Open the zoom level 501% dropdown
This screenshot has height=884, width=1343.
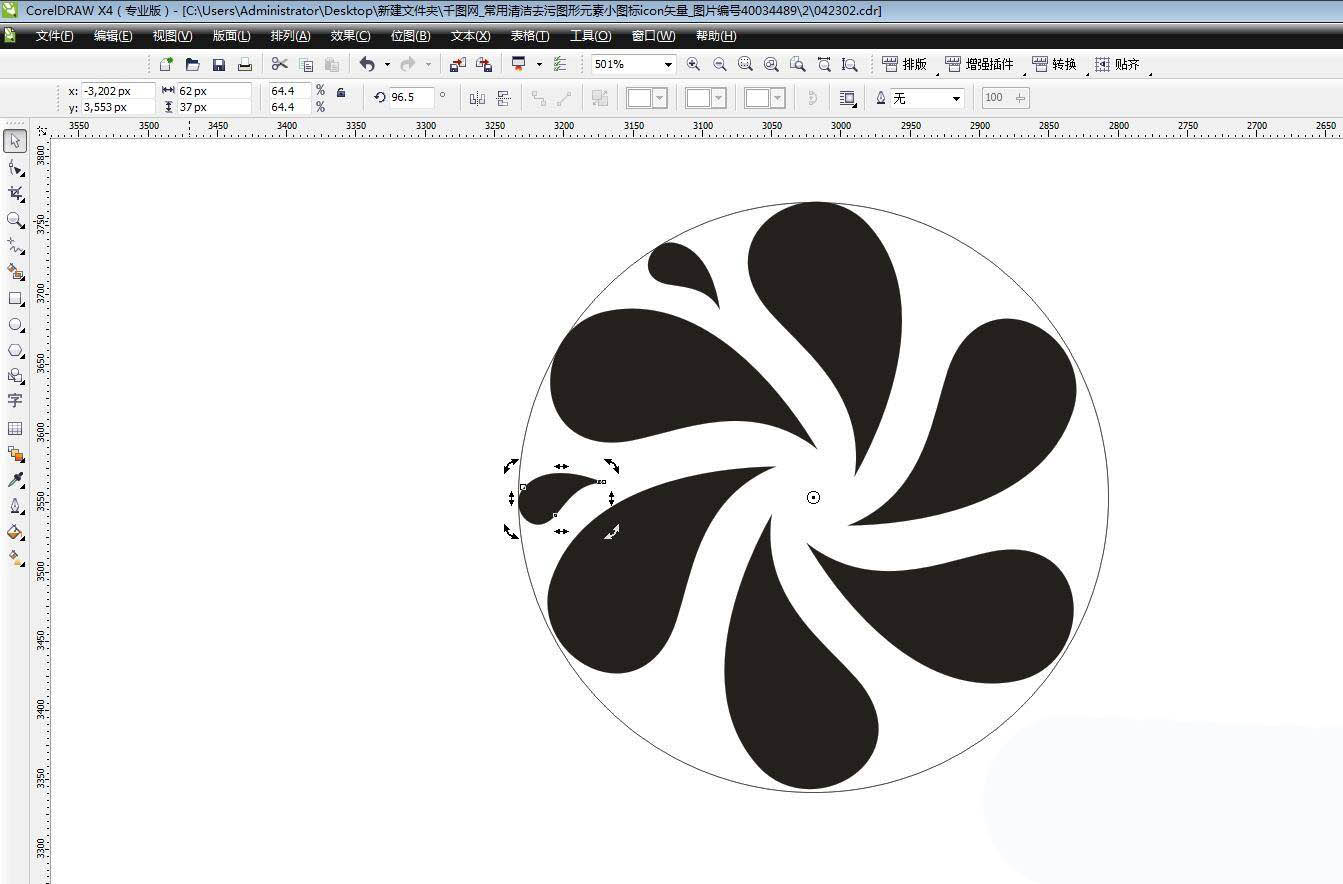tap(668, 64)
